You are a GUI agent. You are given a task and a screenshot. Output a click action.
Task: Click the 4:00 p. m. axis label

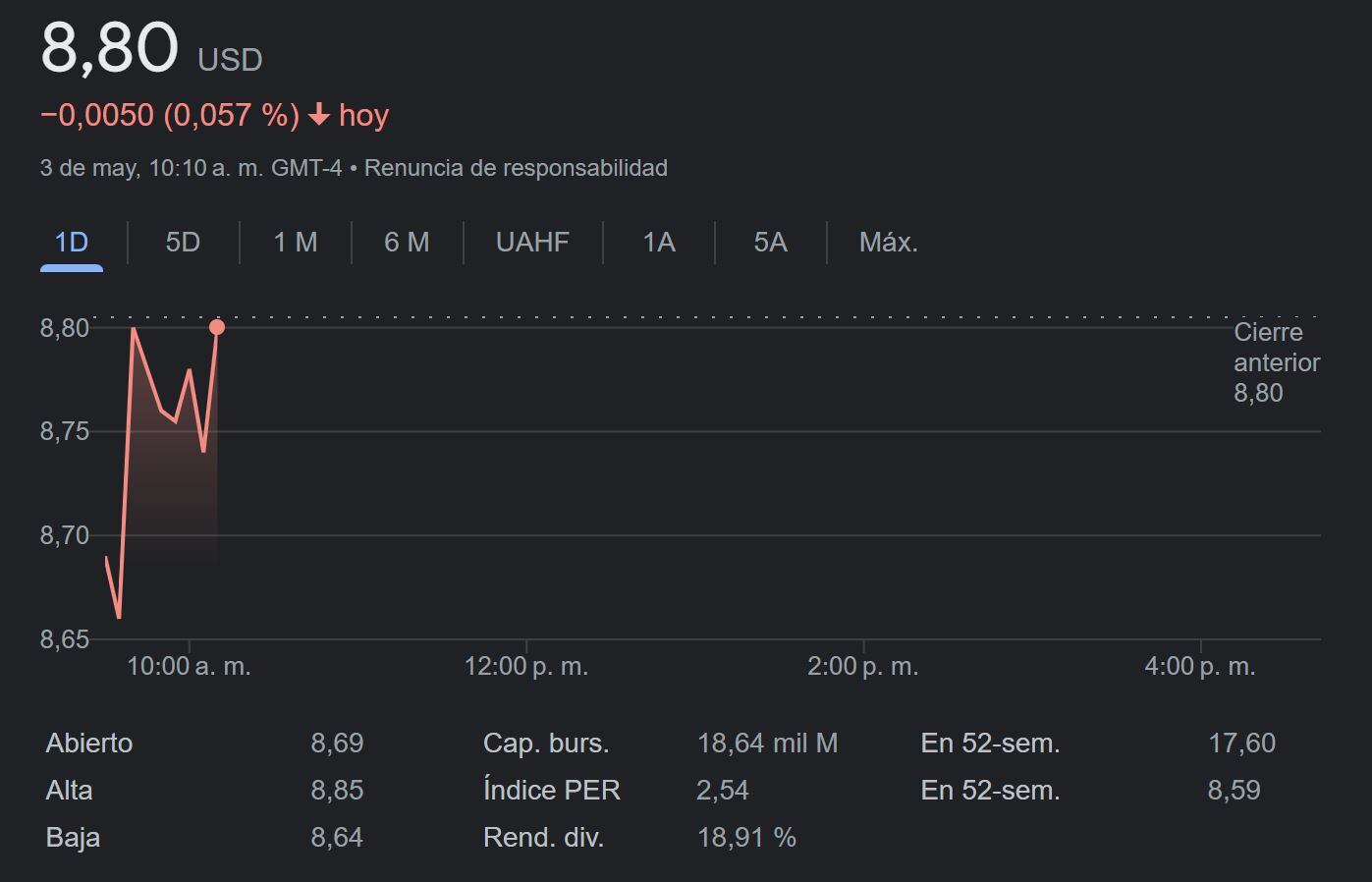coord(1199,667)
